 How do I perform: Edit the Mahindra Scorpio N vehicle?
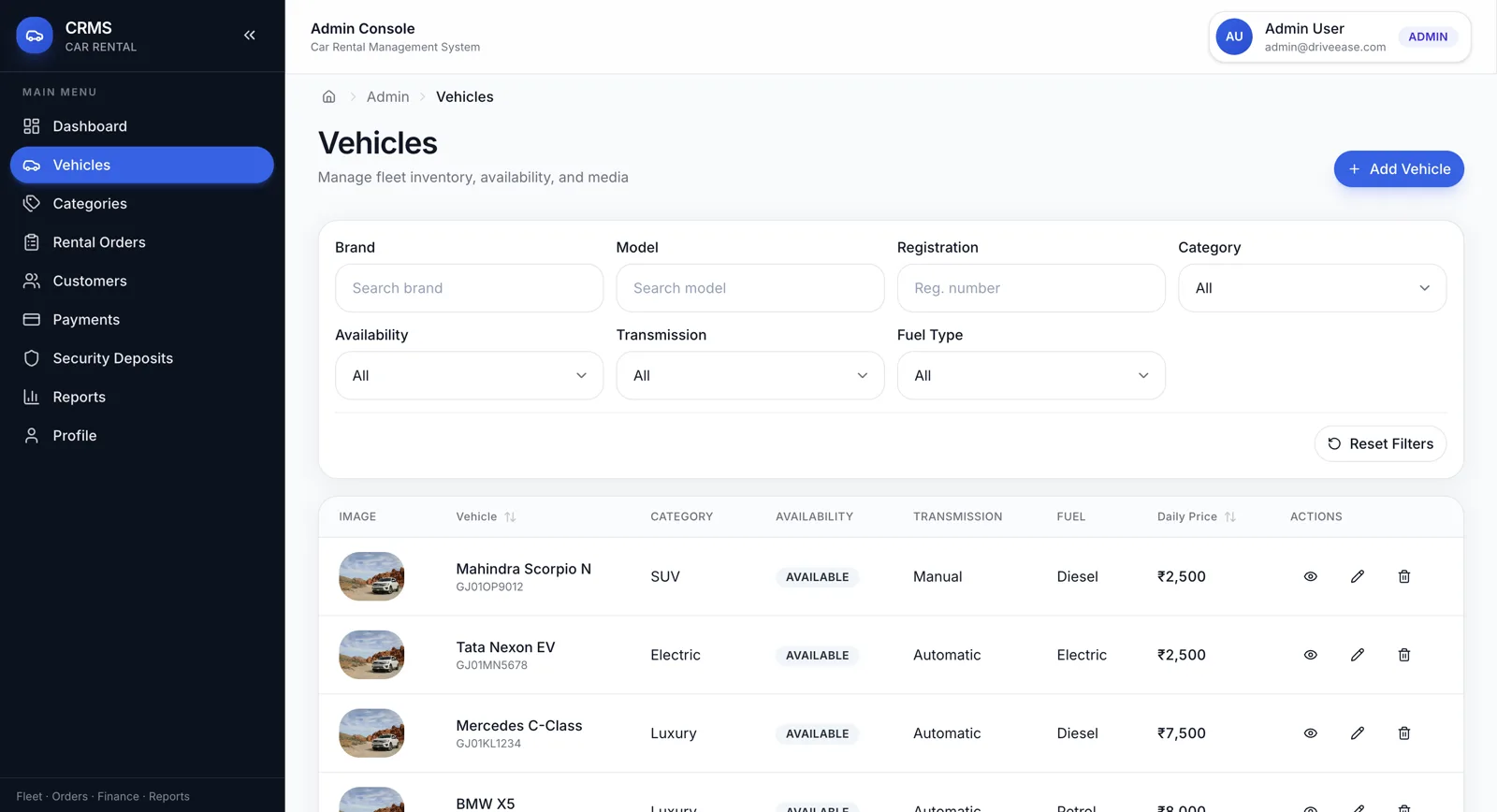pos(1357,576)
